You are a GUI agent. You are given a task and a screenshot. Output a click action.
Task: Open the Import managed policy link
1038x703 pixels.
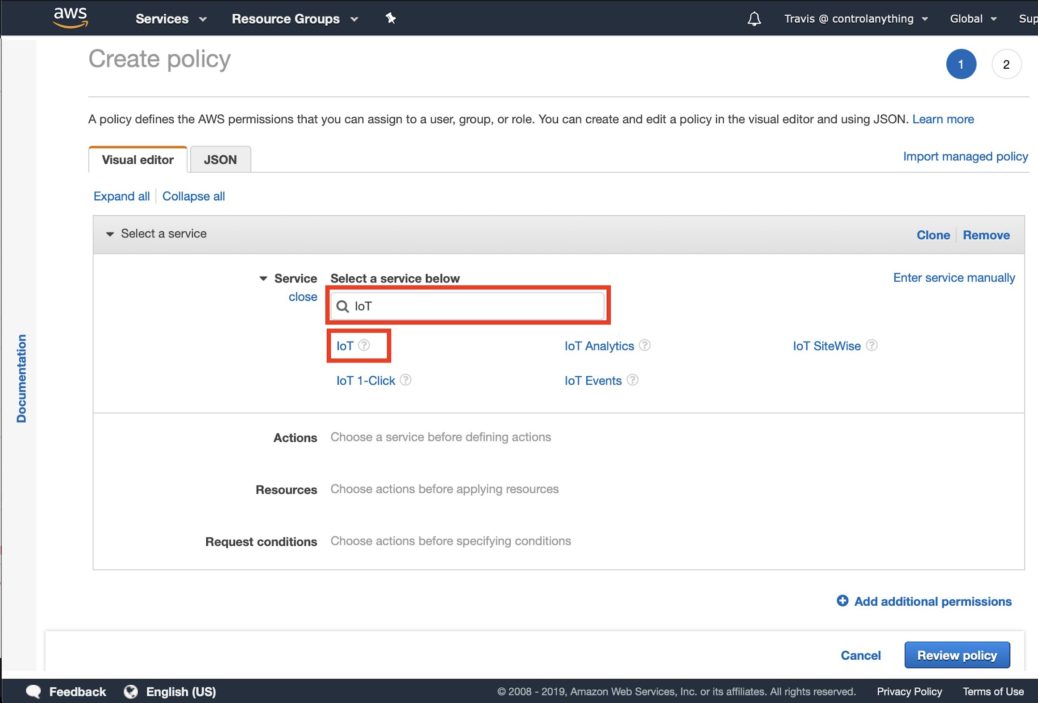click(965, 156)
